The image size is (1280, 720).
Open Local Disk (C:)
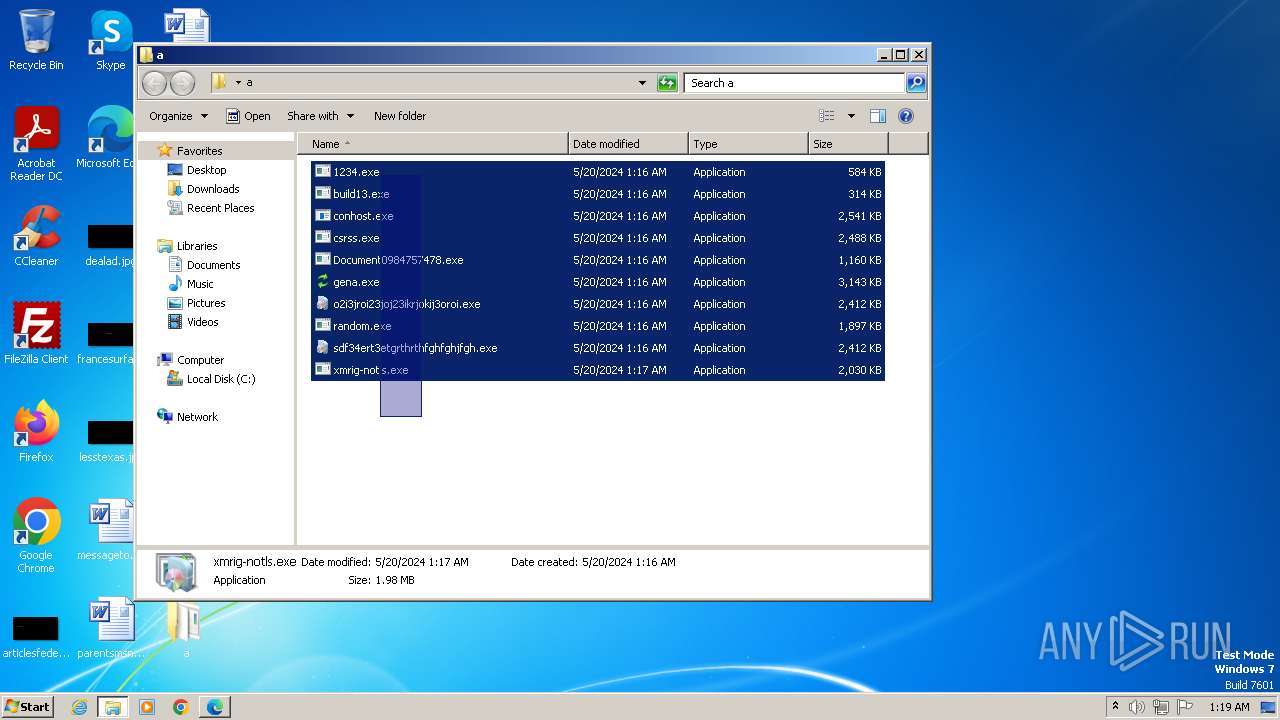(x=211, y=379)
